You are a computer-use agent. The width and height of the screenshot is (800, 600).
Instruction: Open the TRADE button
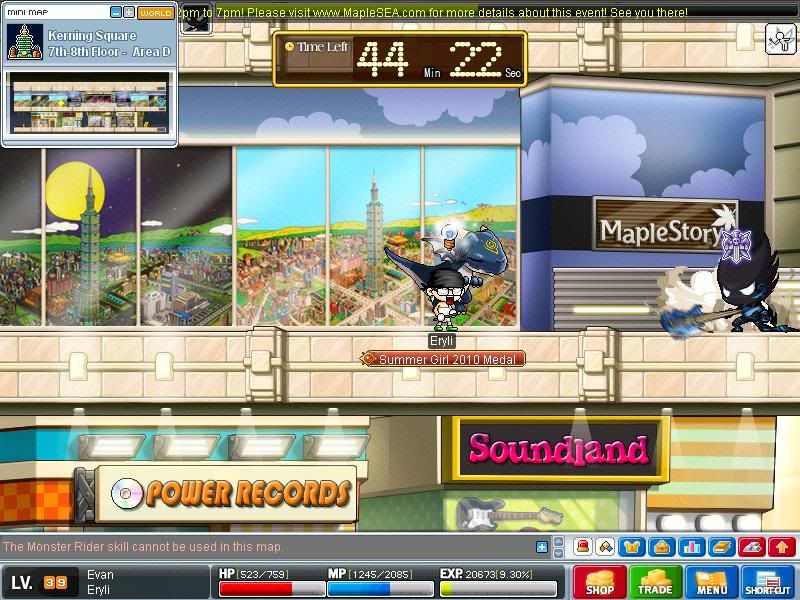pos(656,582)
